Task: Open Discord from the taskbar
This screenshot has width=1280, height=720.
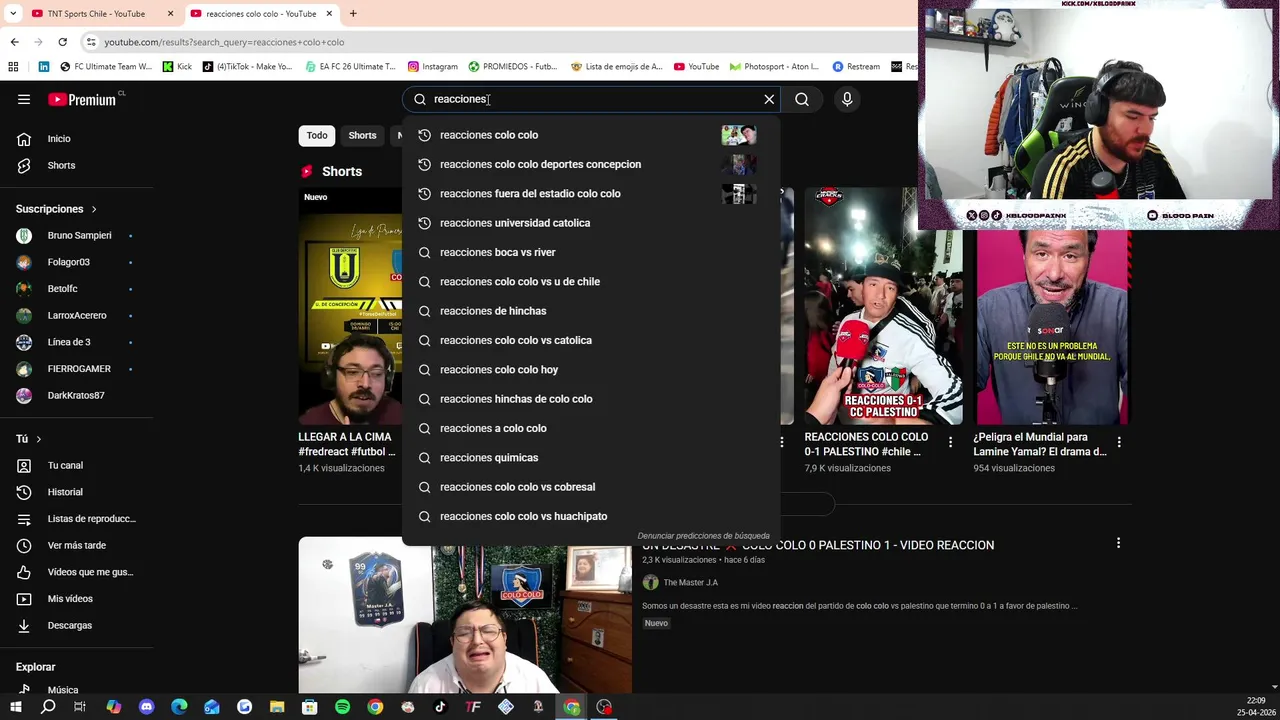Action: (x=147, y=707)
